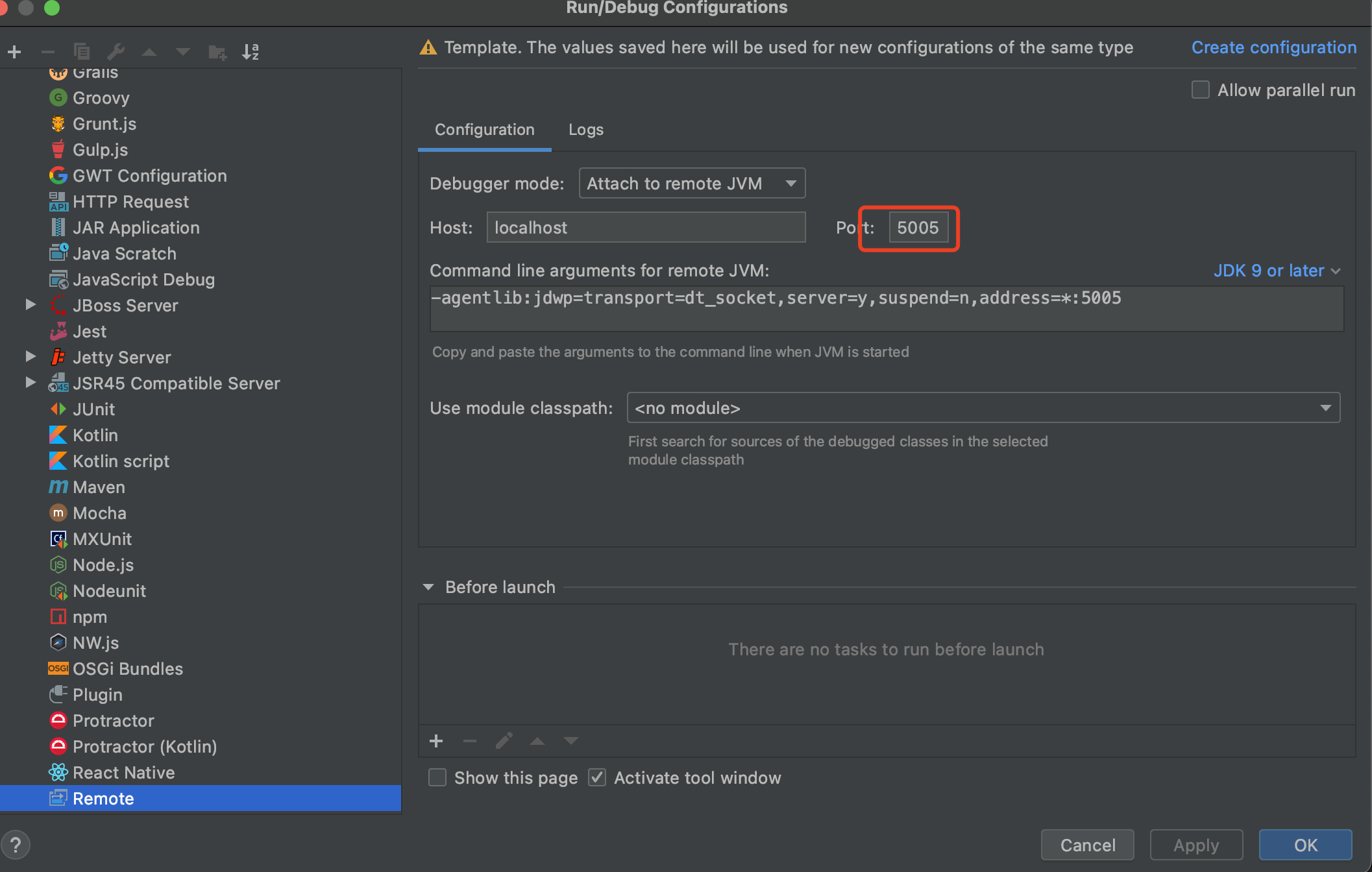This screenshot has width=1372, height=872.
Task: Select JAR Application template
Action: click(x=136, y=228)
